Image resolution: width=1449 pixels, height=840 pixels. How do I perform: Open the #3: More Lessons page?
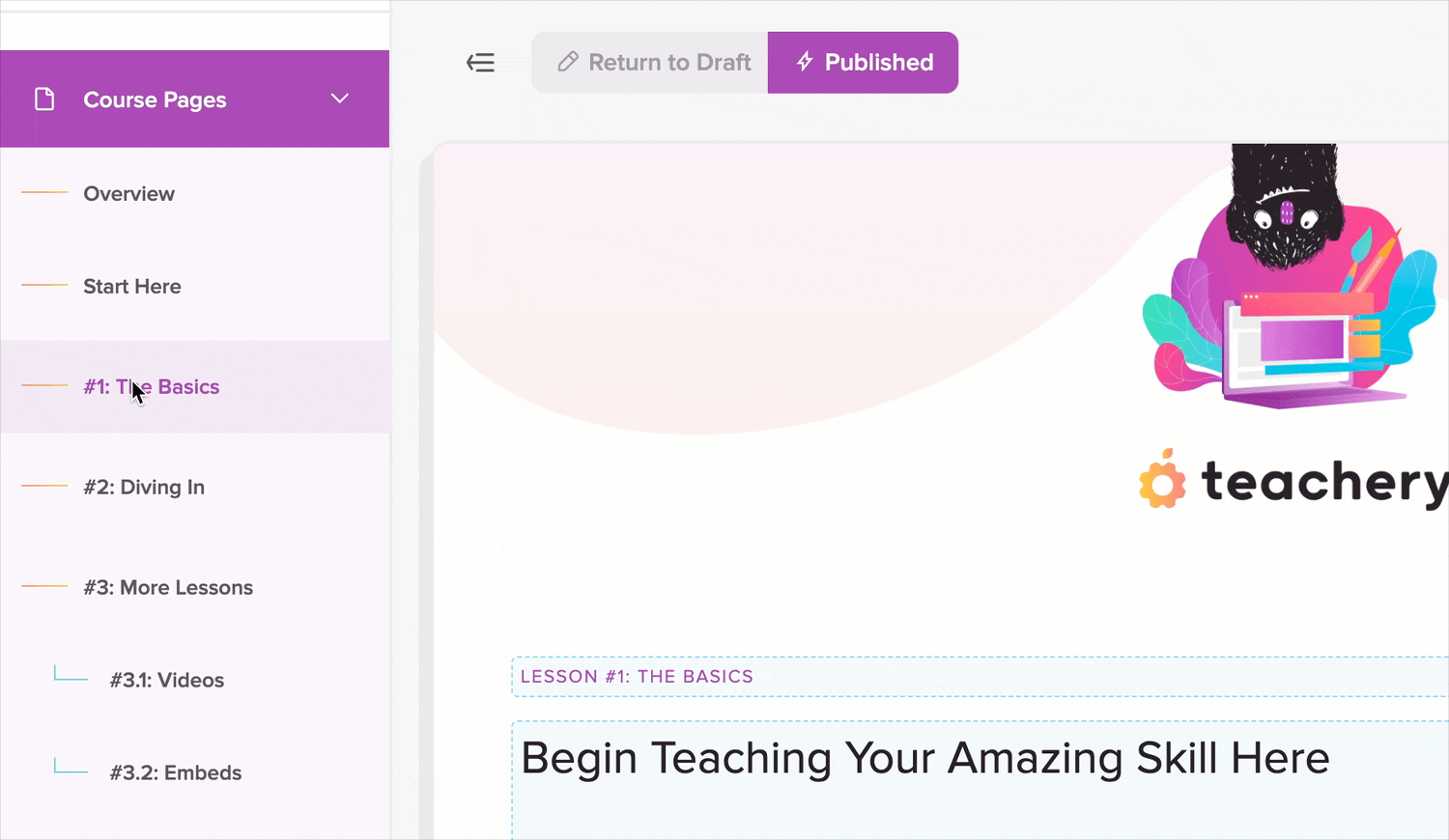coord(195,588)
